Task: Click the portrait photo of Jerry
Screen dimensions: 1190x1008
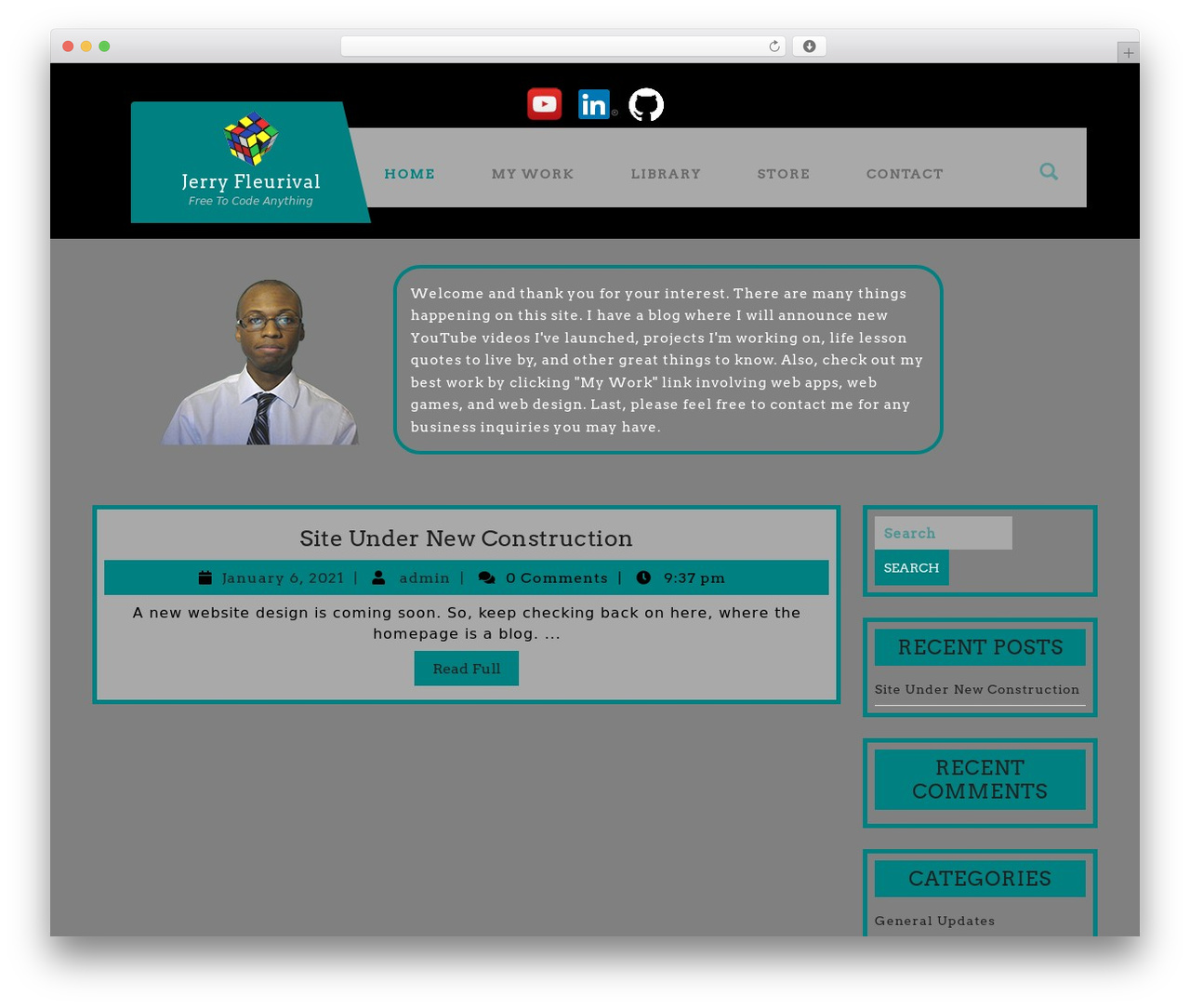Action: [260, 362]
